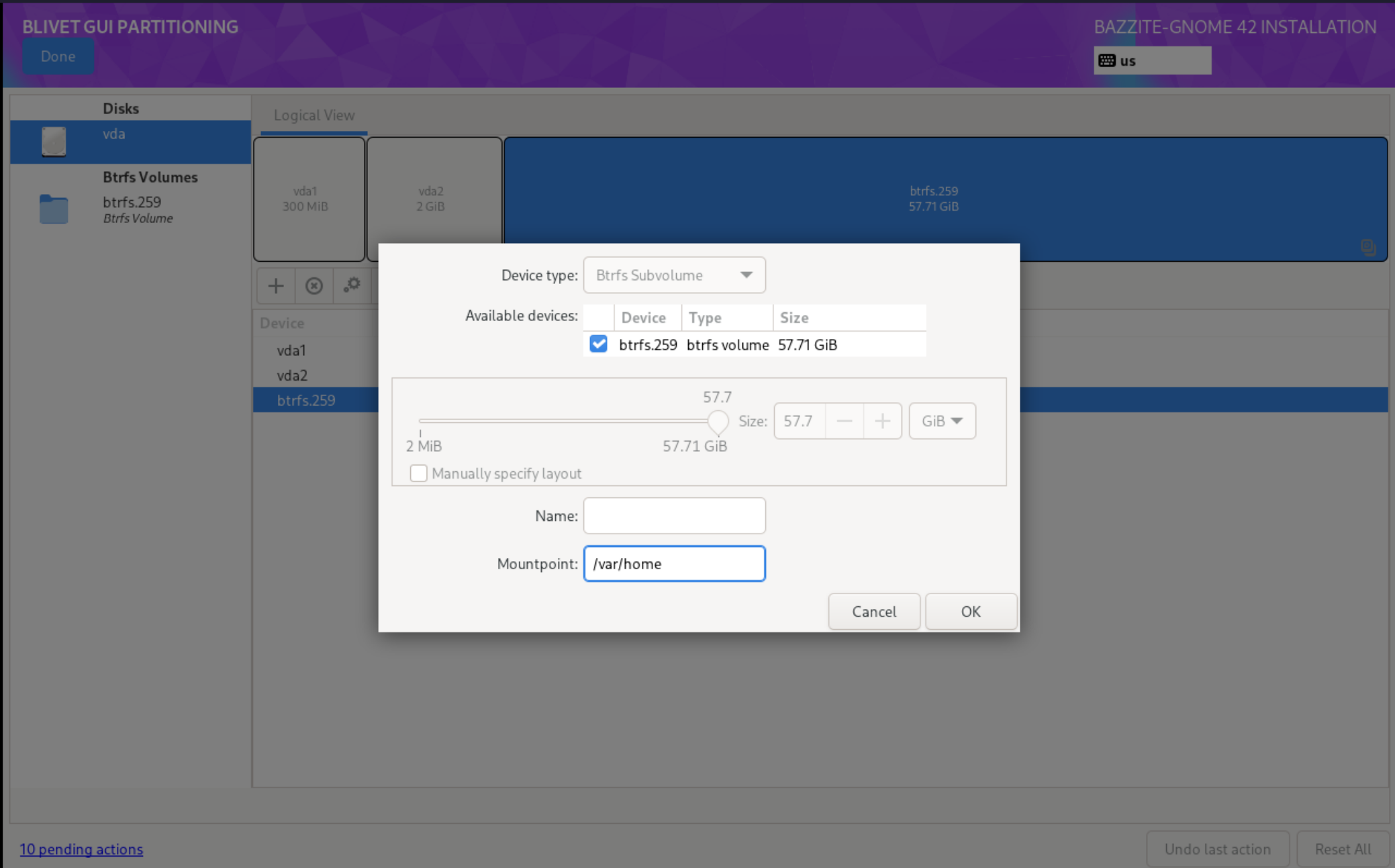Switch to the Logical View tab

tap(314, 115)
